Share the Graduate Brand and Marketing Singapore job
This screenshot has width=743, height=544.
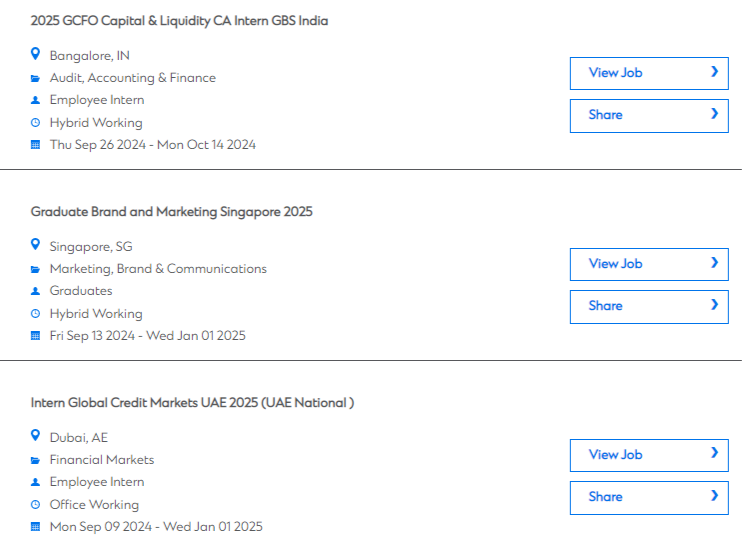(x=649, y=307)
